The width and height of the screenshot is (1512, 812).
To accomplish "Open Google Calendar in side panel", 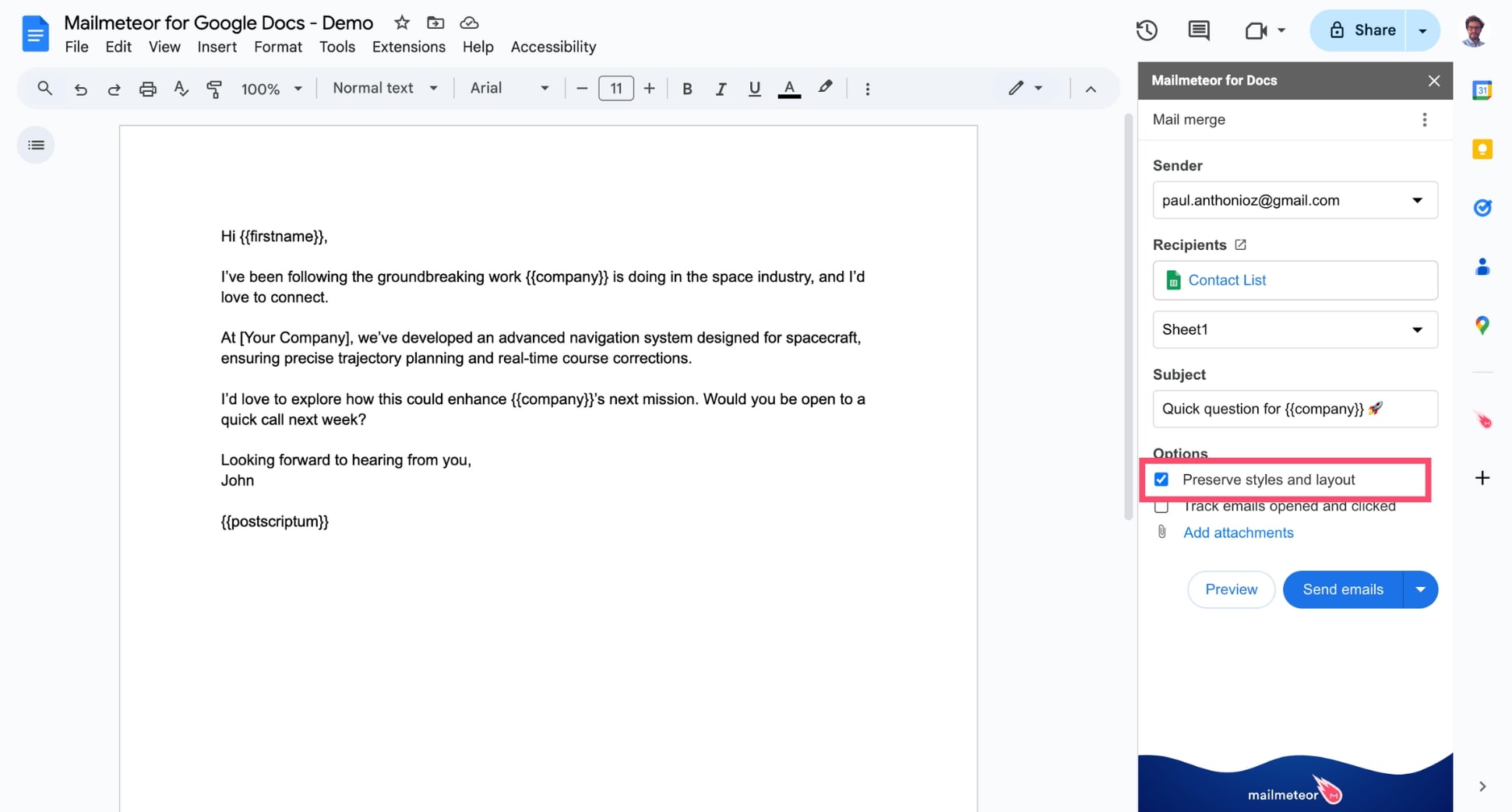I will [x=1482, y=90].
